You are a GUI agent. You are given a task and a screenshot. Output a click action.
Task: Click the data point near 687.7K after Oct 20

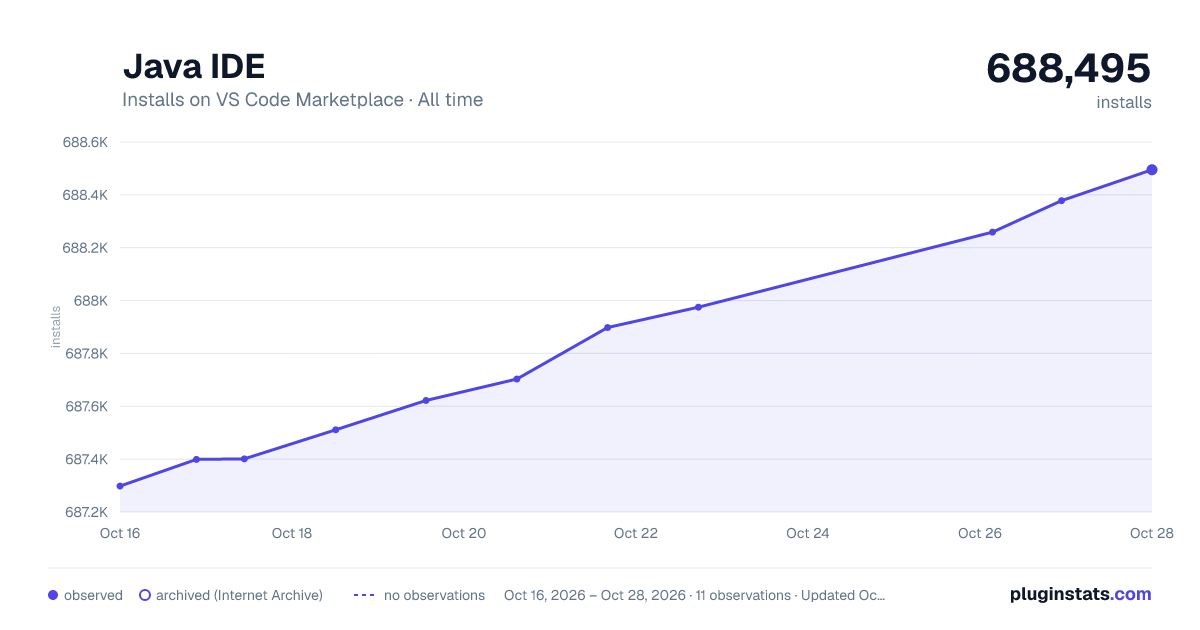coord(517,379)
